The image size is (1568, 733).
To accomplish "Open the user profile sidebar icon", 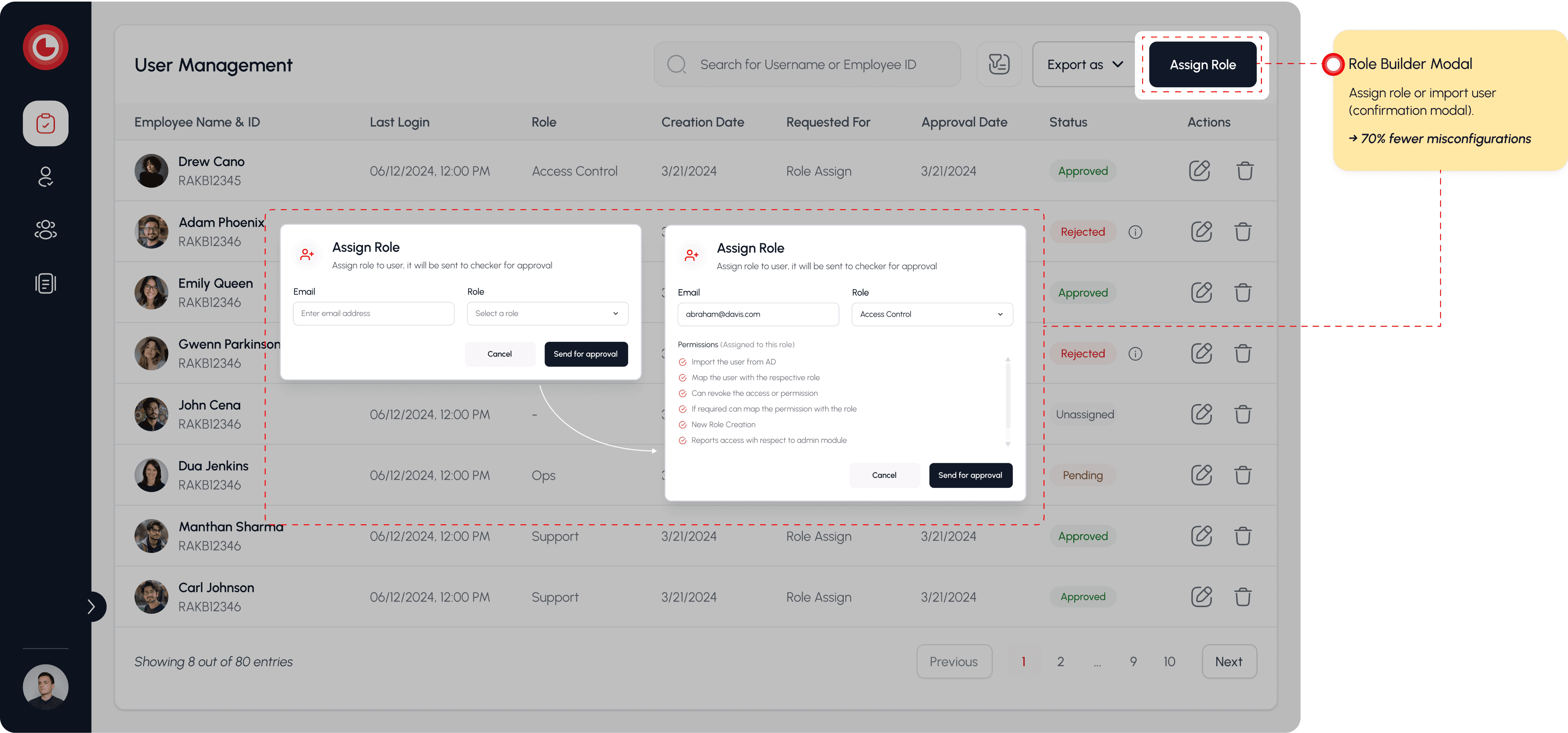I will point(46,176).
